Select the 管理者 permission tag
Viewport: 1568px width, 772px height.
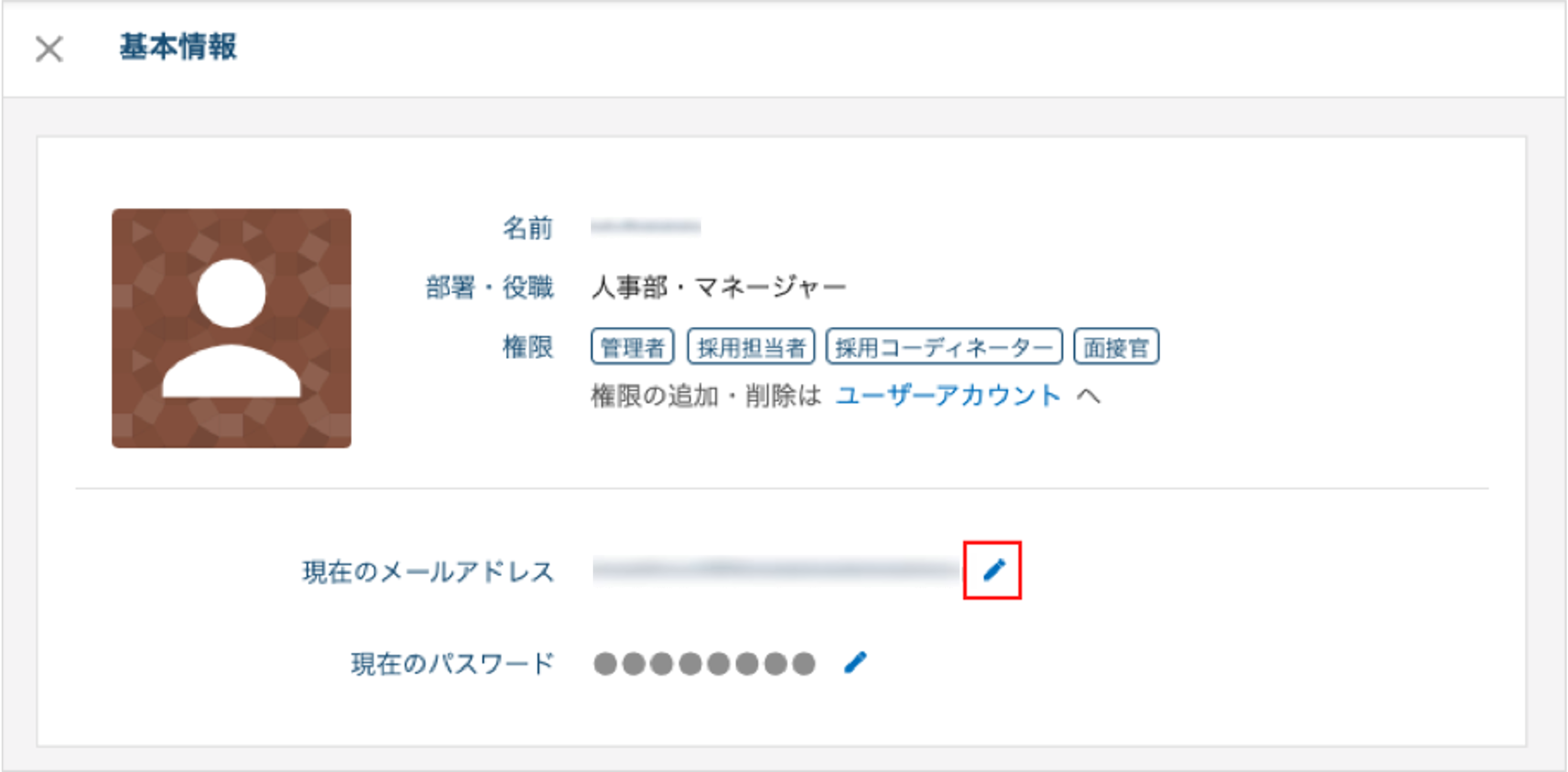click(632, 346)
